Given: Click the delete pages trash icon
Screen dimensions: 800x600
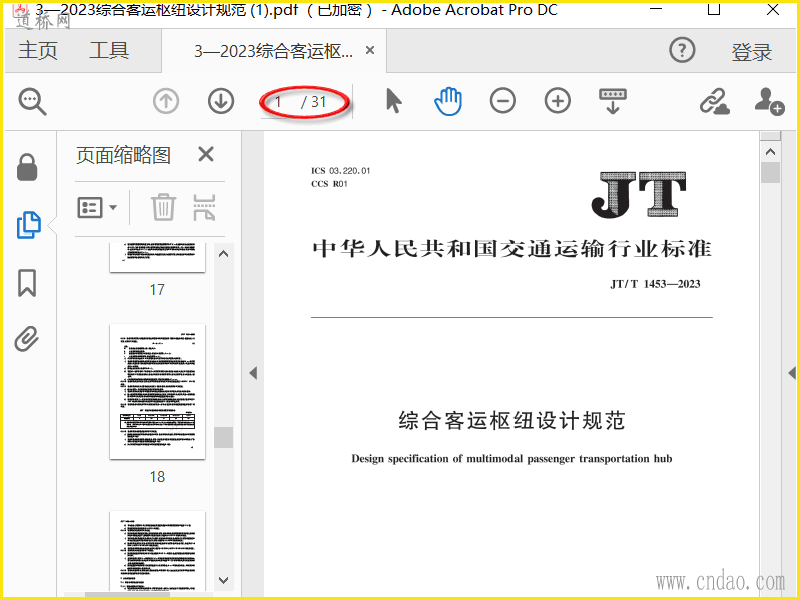Looking at the screenshot, I should click(163, 207).
